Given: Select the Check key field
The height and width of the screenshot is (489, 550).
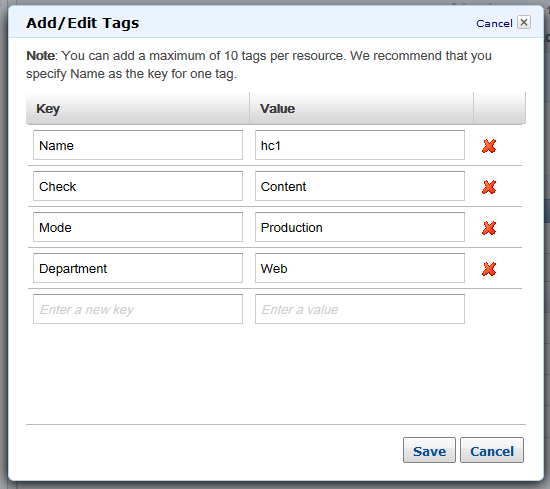Looking at the screenshot, I should 138,186.
